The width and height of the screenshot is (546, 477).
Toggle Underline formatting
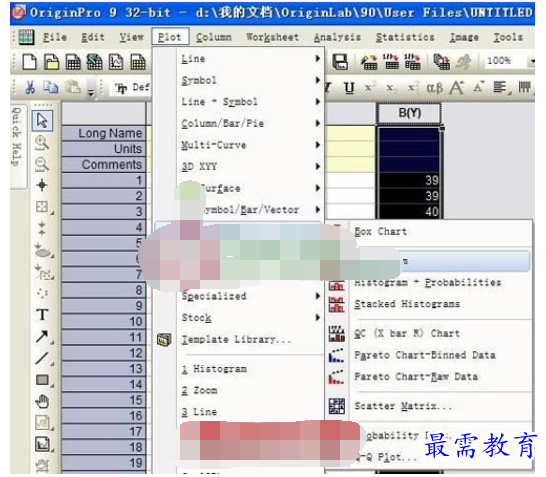(349, 88)
